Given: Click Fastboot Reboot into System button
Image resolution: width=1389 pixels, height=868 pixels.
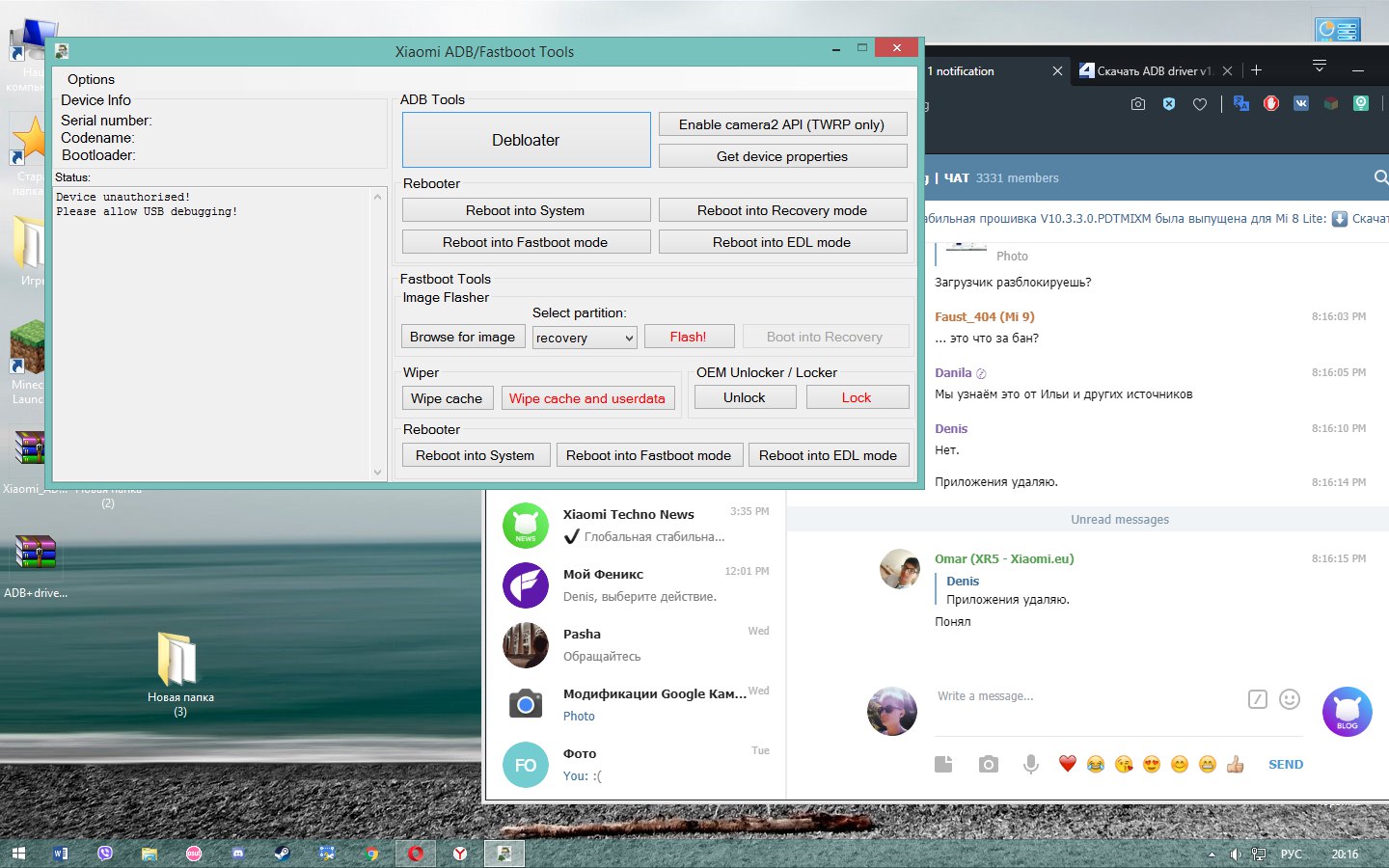Looking at the screenshot, I should pyautogui.click(x=475, y=455).
